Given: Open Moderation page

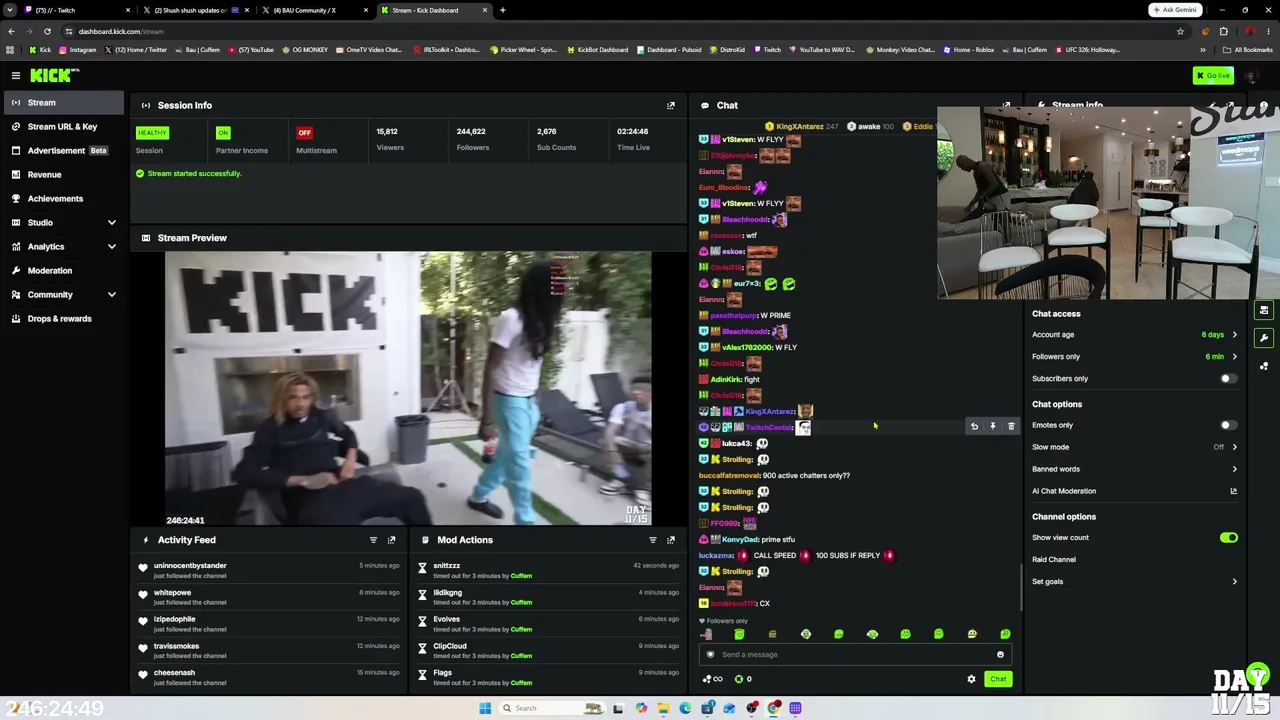Looking at the screenshot, I should [62, 271].
